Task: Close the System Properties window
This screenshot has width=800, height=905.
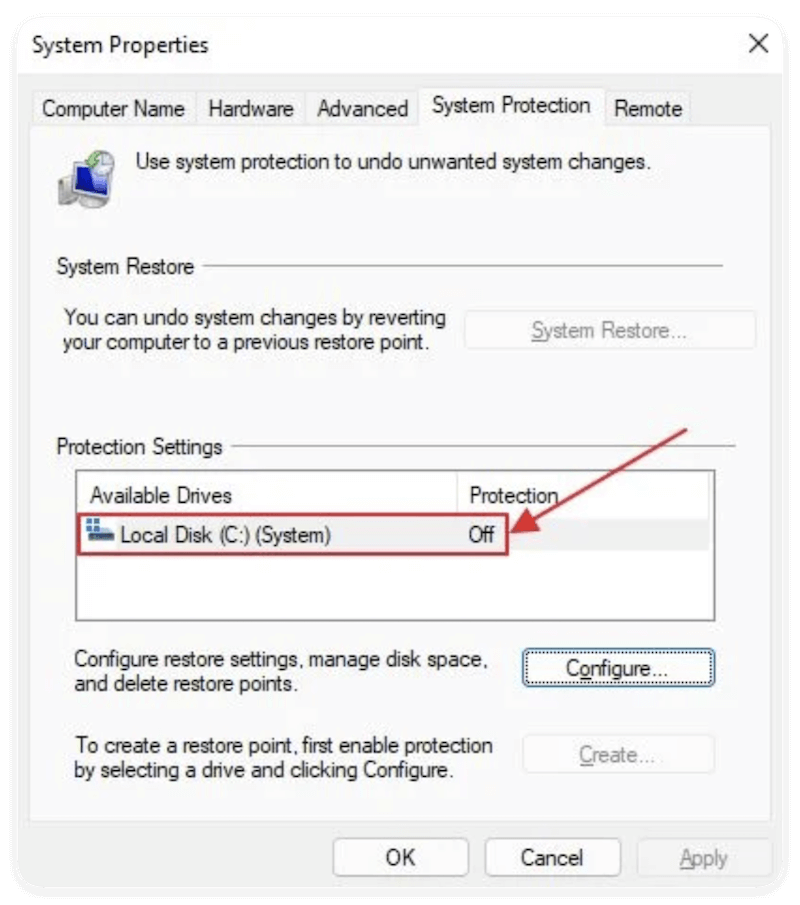Action: [x=757, y=44]
